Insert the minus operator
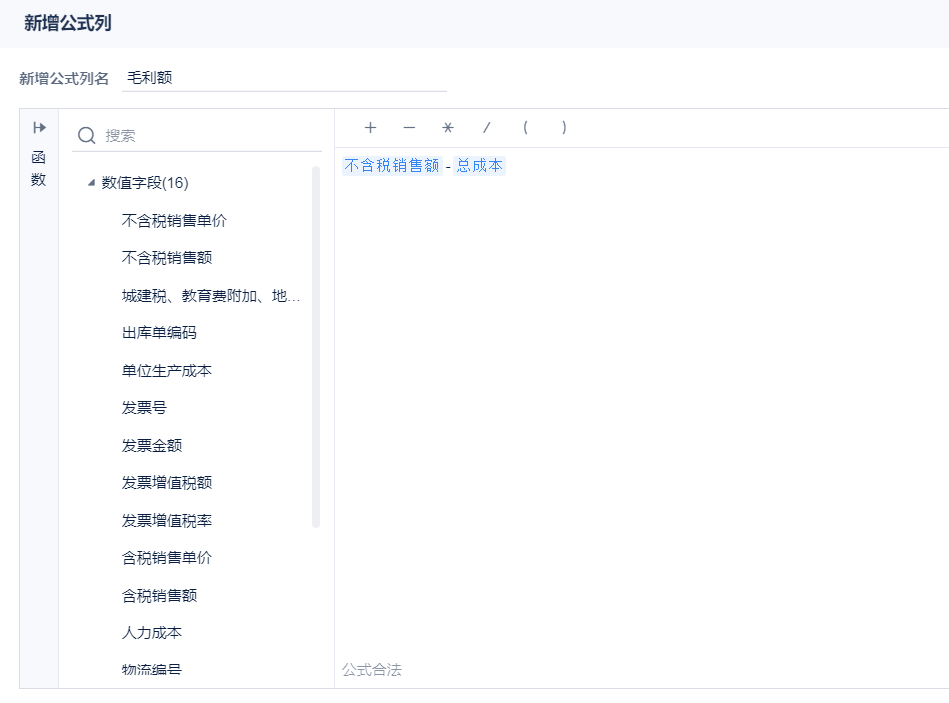 [x=409, y=128]
